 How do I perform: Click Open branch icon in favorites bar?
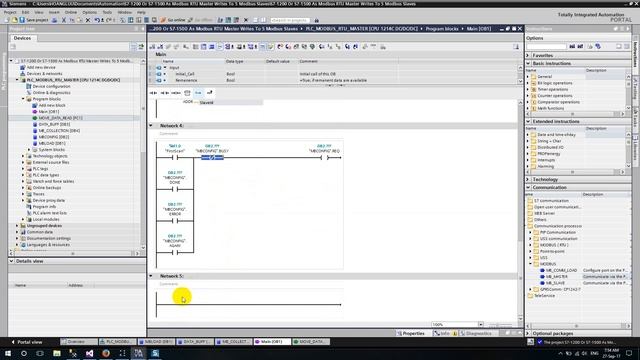tap(198, 93)
